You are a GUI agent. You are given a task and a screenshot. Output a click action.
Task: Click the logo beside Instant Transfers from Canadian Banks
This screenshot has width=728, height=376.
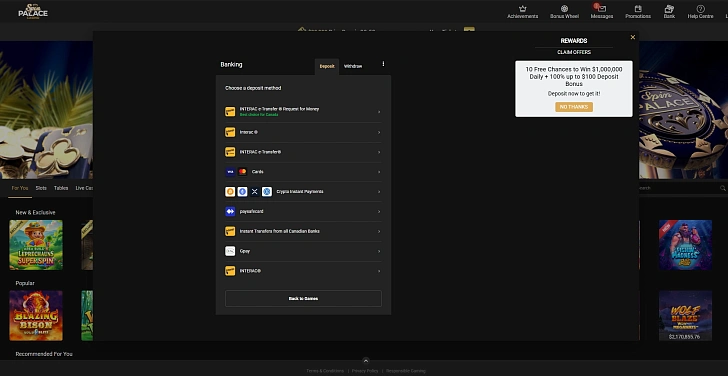(230, 231)
